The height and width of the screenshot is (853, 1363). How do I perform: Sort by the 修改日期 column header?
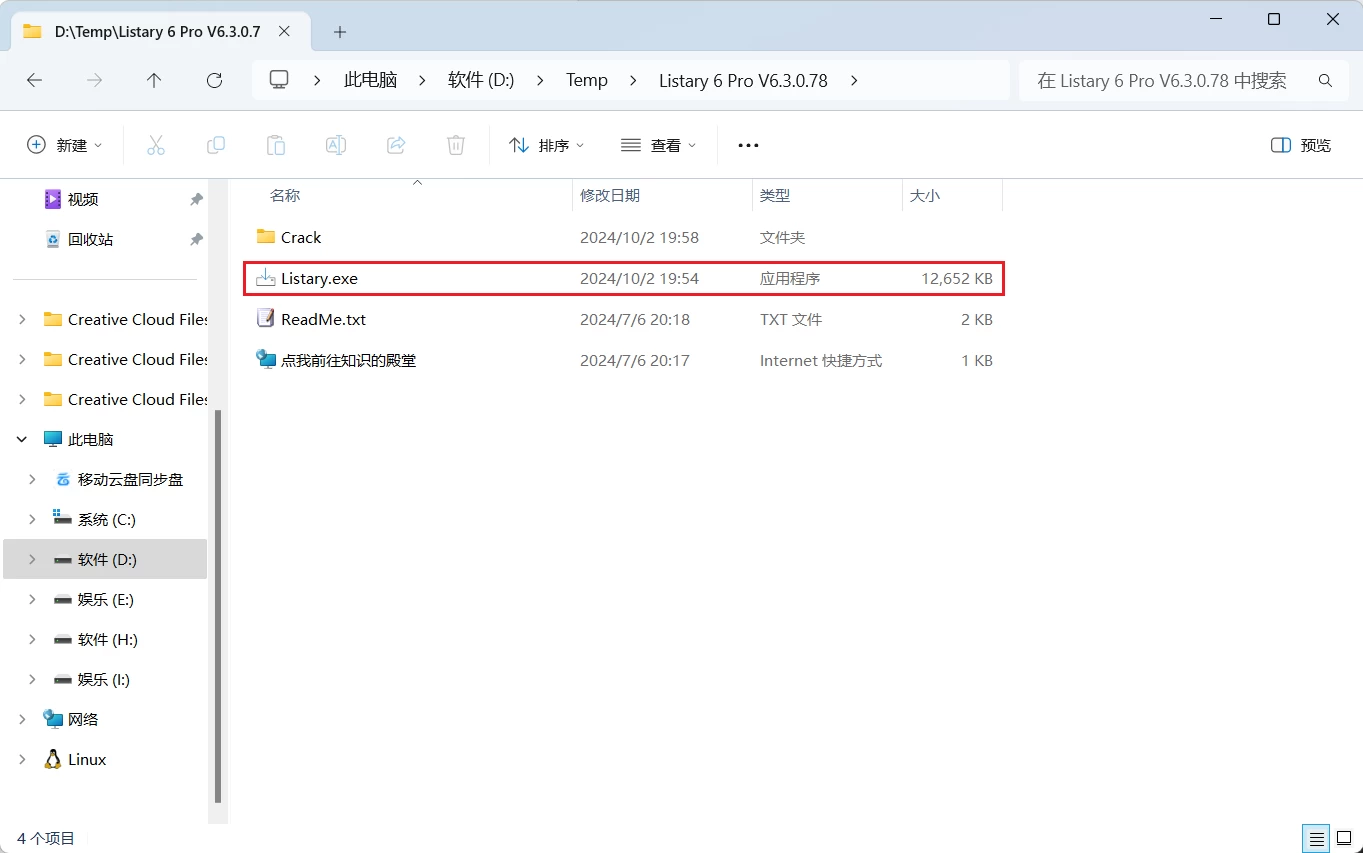pyautogui.click(x=610, y=196)
